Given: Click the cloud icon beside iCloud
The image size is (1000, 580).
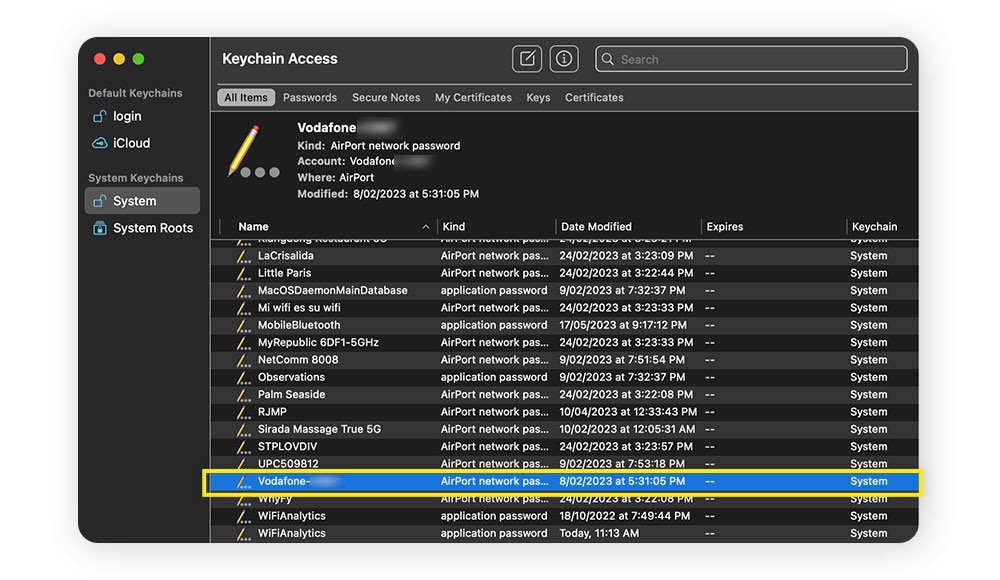Looking at the screenshot, I should [x=99, y=143].
